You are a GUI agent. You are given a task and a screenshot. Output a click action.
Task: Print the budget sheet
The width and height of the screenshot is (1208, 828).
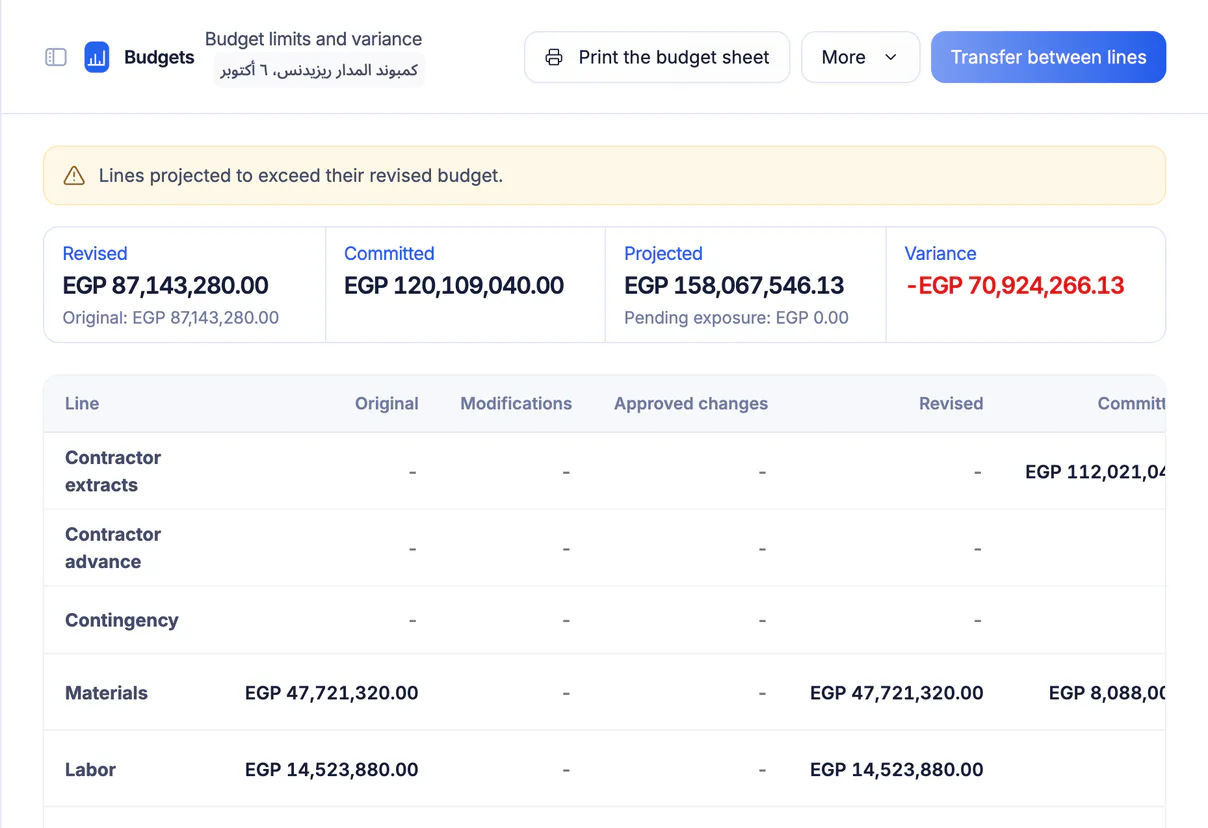click(657, 57)
